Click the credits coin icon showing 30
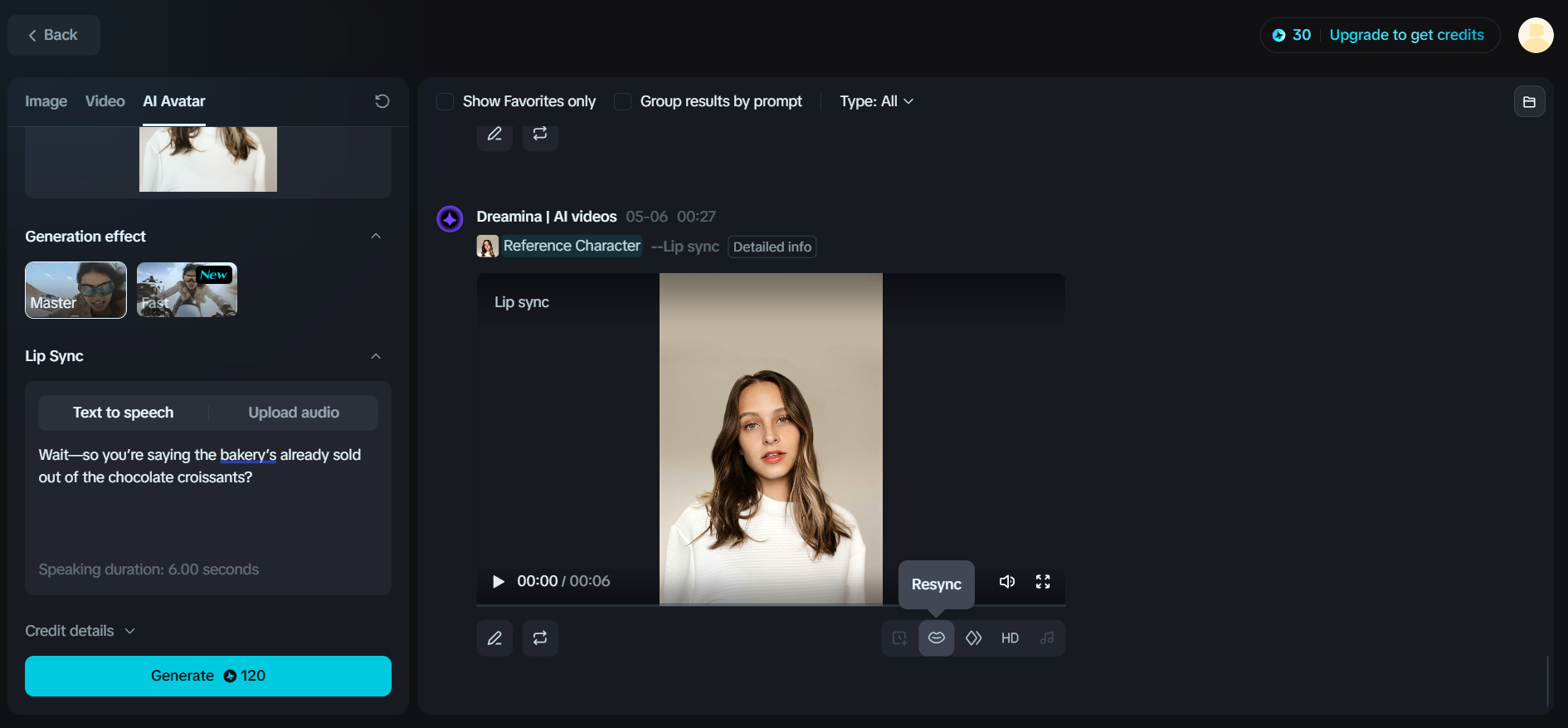This screenshot has width=1568, height=728. pos(1278,35)
